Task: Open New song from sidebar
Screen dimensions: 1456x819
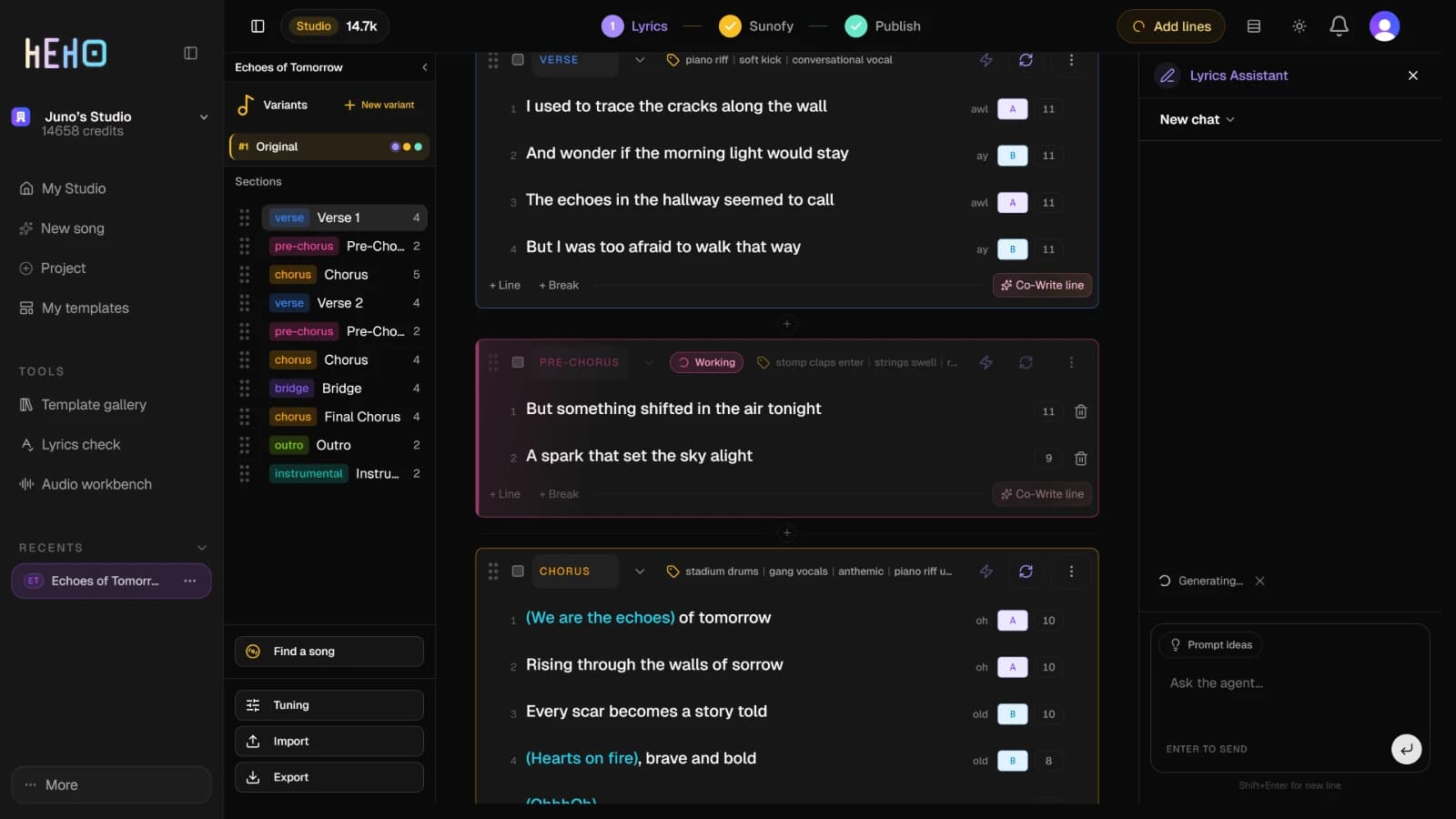Action: (x=62, y=228)
